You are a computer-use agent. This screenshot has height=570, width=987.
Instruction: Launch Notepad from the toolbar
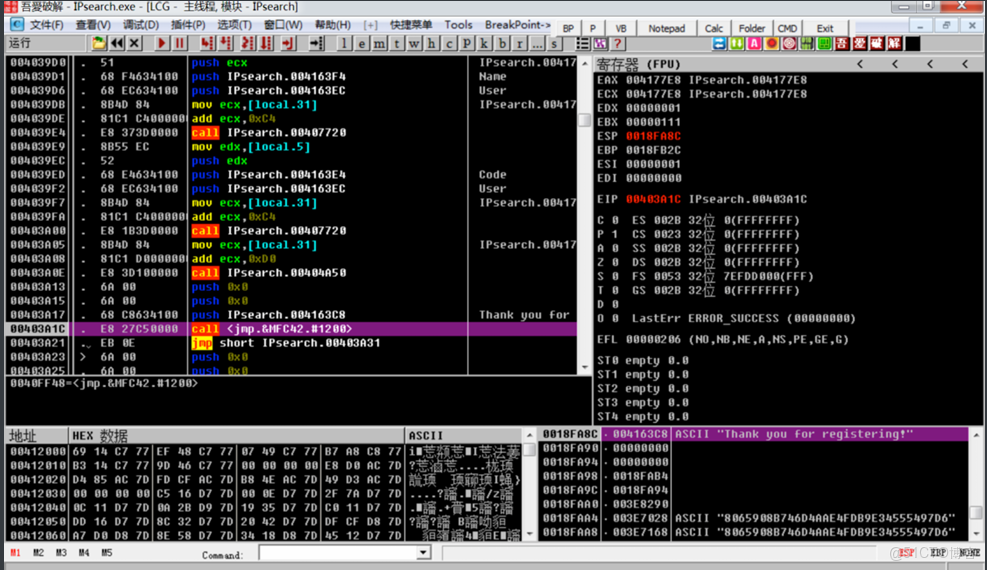pos(667,28)
